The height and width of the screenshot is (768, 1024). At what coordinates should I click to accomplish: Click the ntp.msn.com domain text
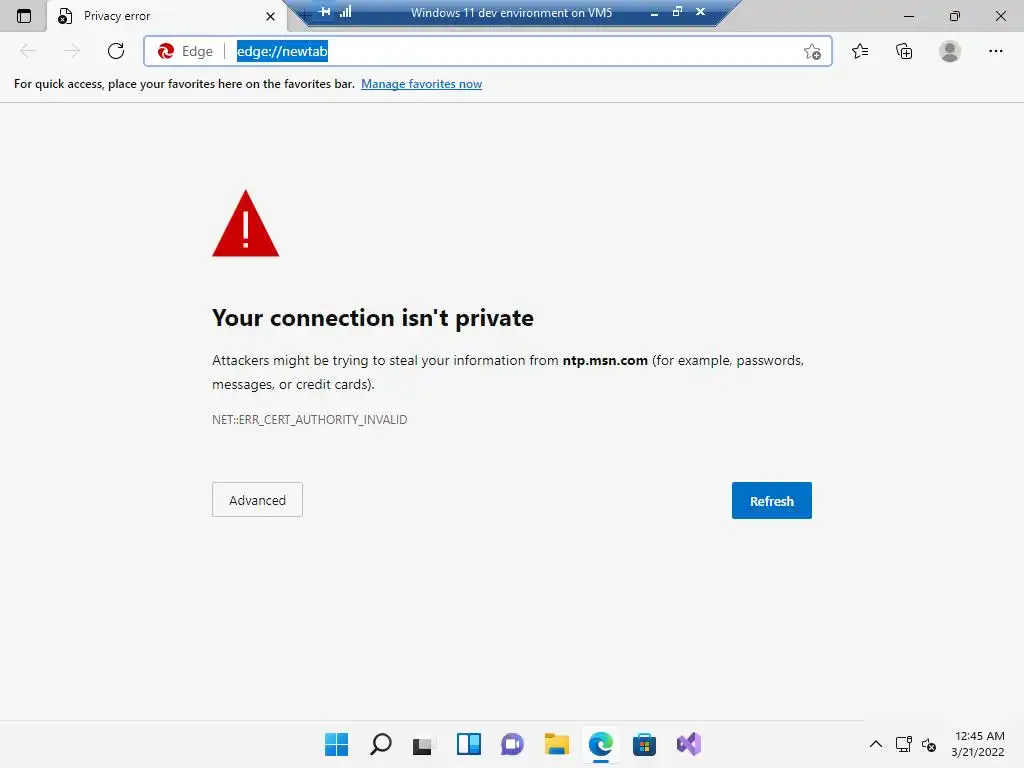[x=605, y=360]
